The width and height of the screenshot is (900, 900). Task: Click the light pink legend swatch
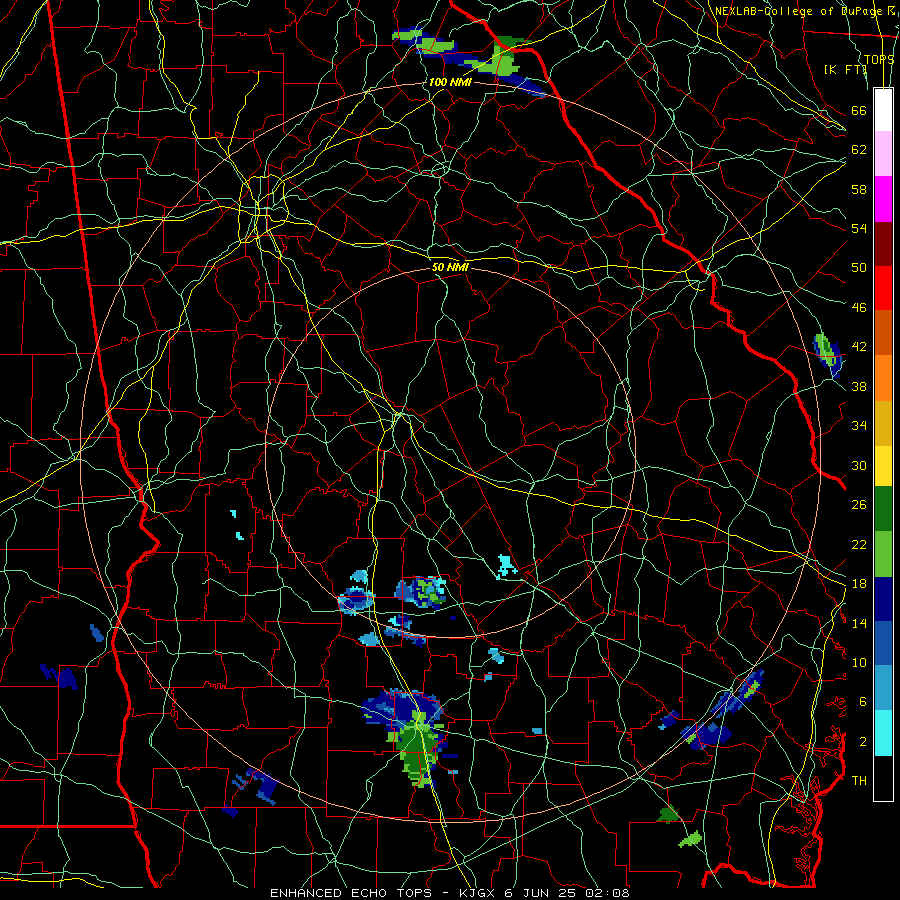(x=883, y=154)
